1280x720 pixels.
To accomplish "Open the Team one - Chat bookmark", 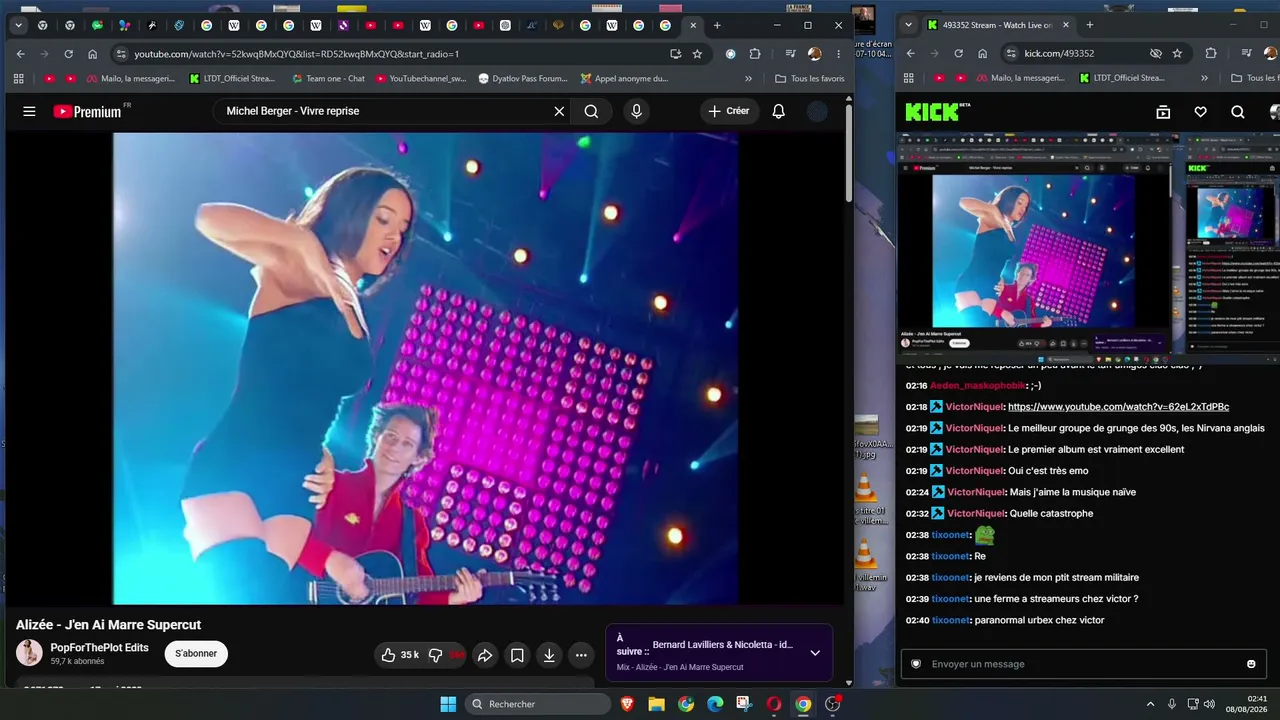I will point(328,78).
